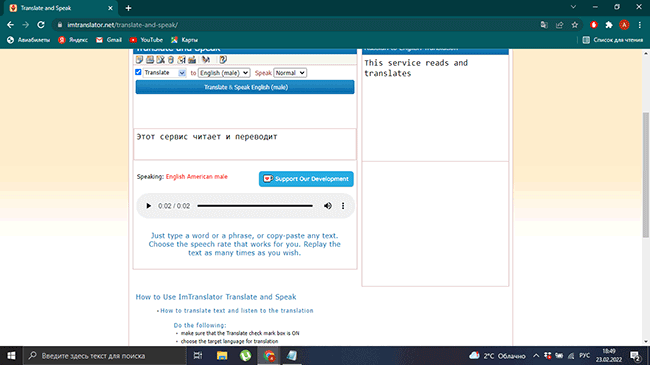Open the audio player more options menu
650x365 pixels.
(x=343, y=206)
